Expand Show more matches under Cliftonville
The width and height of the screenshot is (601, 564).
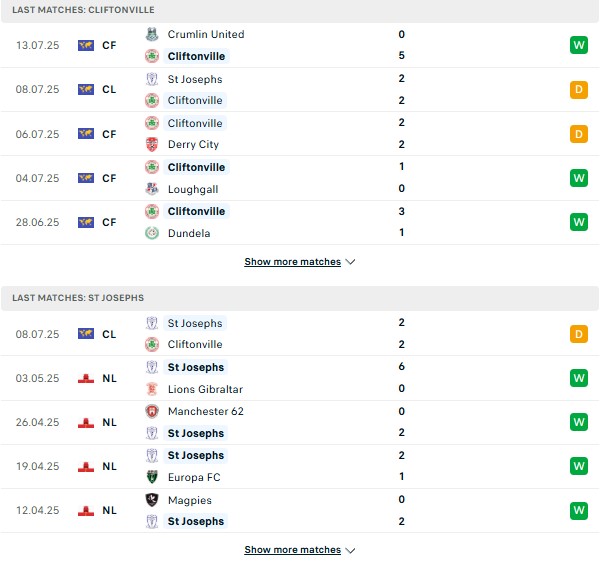pos(292,262)
